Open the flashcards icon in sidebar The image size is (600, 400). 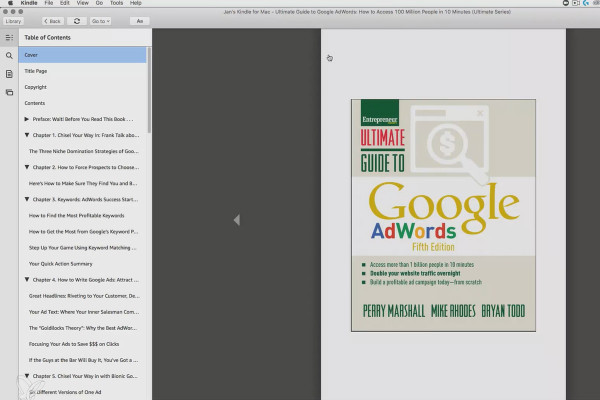9,92
